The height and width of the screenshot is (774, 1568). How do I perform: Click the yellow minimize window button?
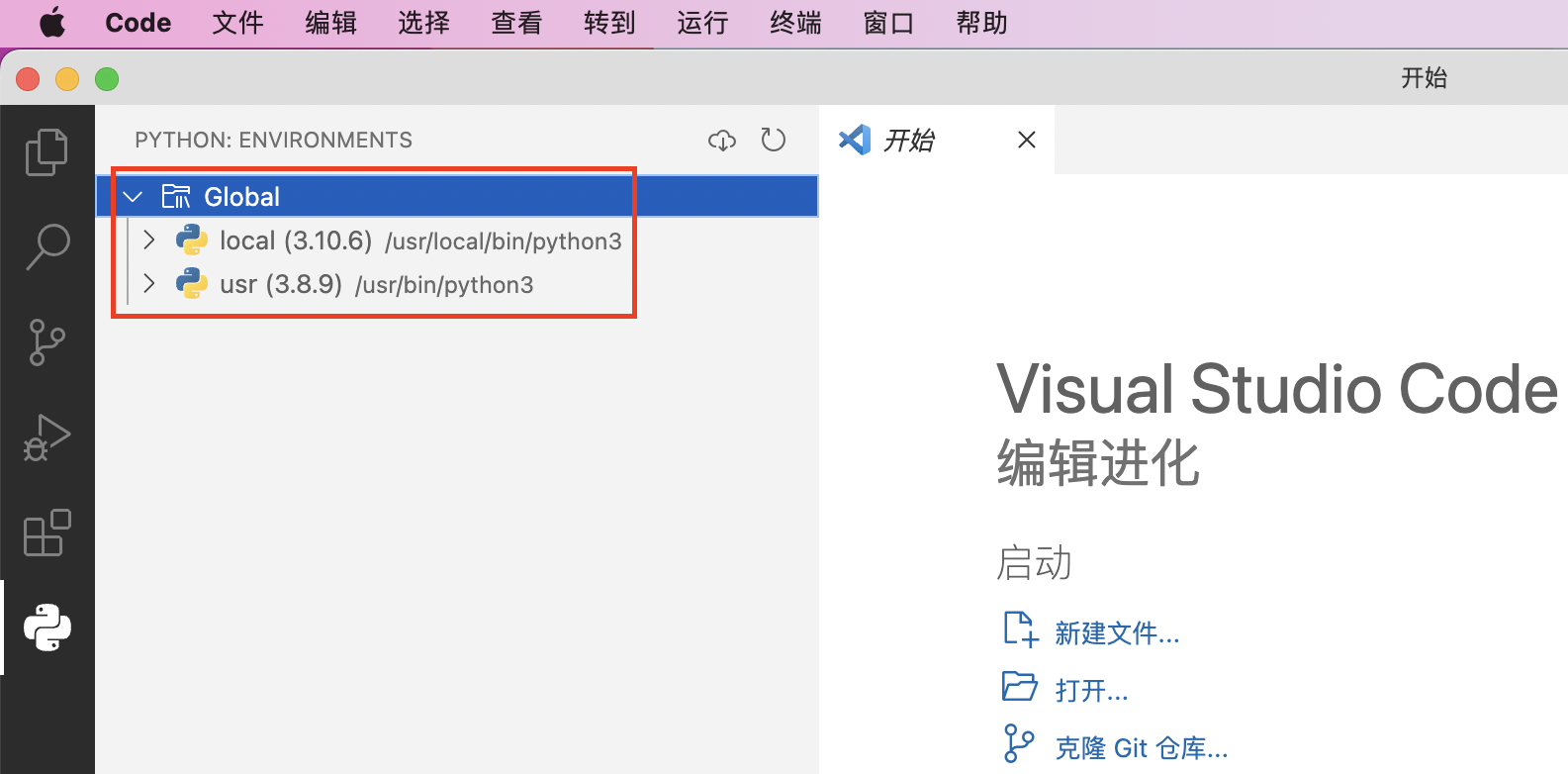[x=67, y=78]
